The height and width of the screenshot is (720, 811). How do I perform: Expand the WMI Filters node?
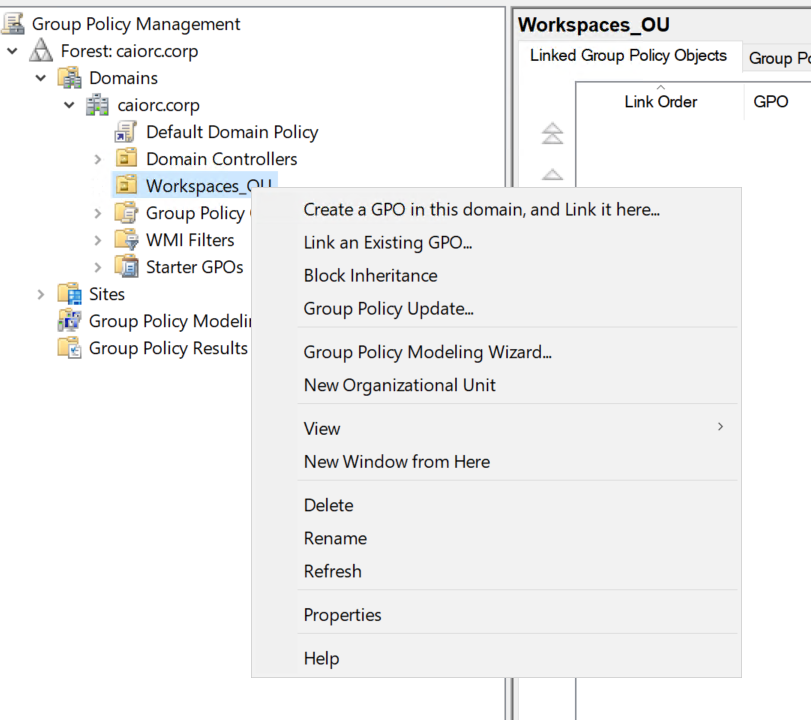point(97,240)
